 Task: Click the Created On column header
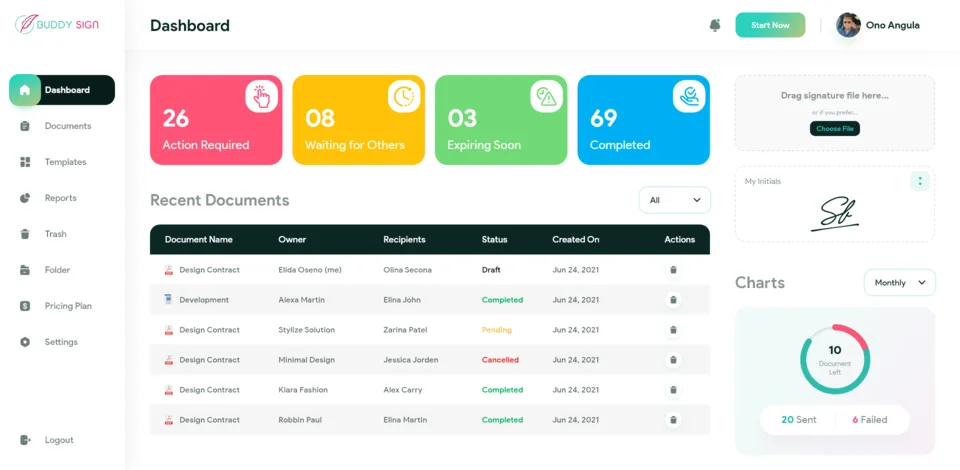576,239
